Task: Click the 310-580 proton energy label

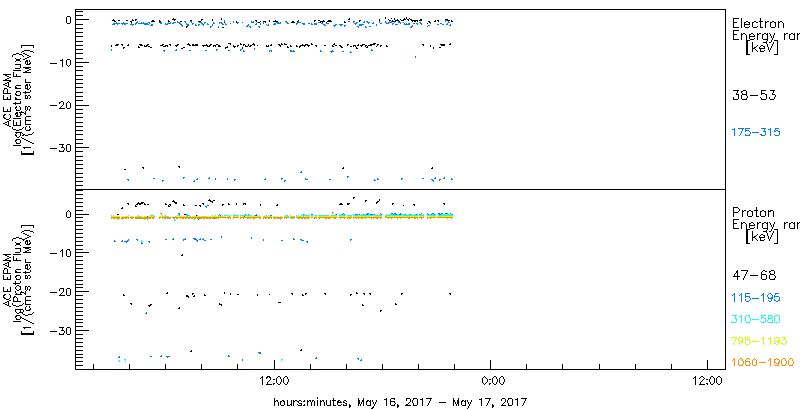Action: point(756,320)
